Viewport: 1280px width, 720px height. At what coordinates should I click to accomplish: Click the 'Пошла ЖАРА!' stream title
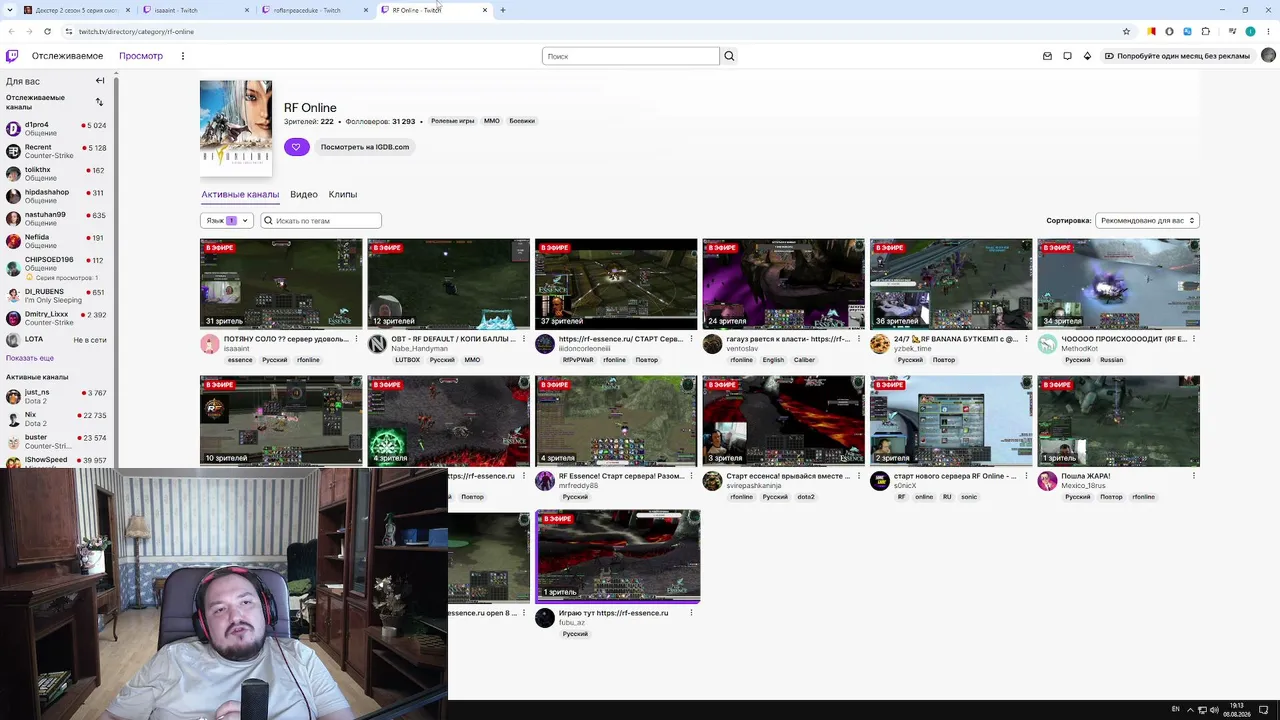1086,476
